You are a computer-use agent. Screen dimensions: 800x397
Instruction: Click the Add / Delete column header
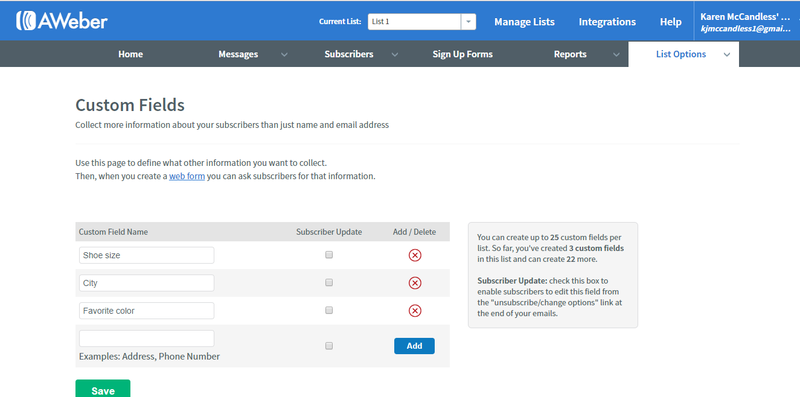point(414,232)
